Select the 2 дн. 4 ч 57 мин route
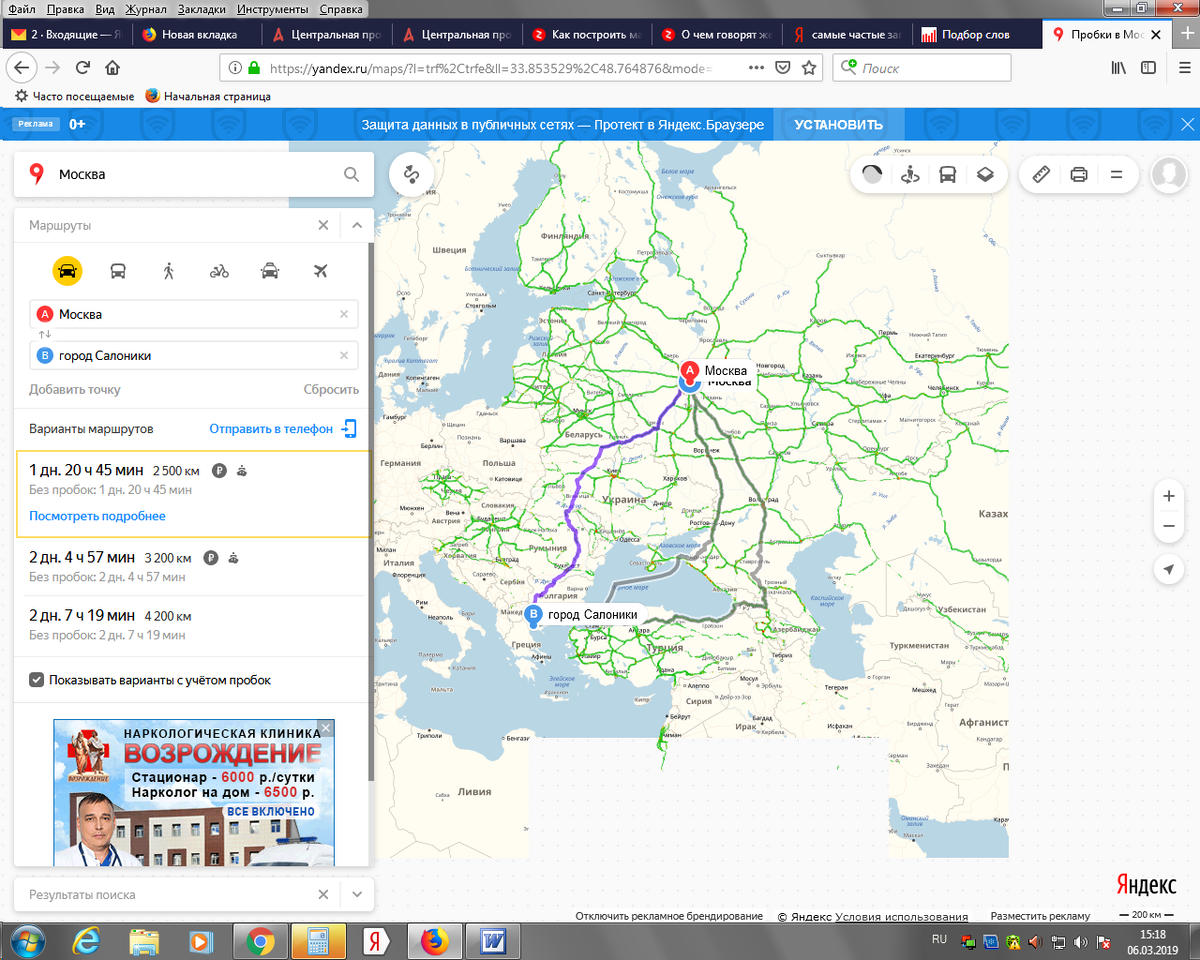 coord(192,566)
